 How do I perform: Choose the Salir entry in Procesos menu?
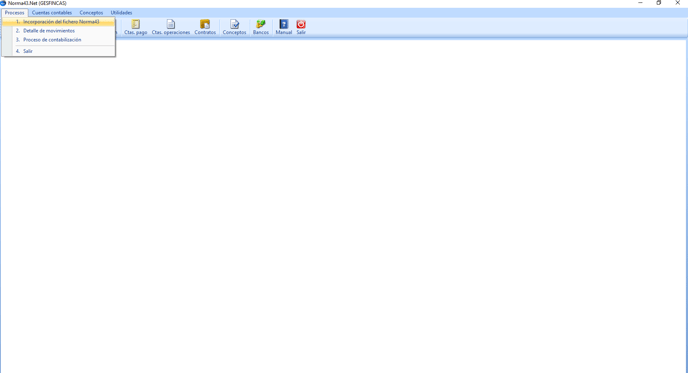coord(59,51)
